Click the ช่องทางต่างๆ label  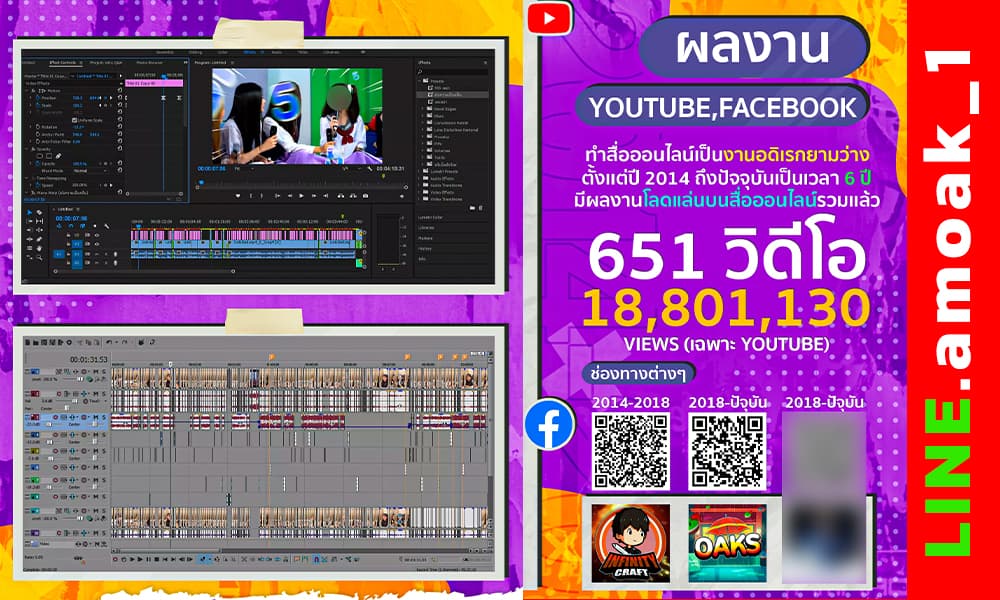point(638,373)
